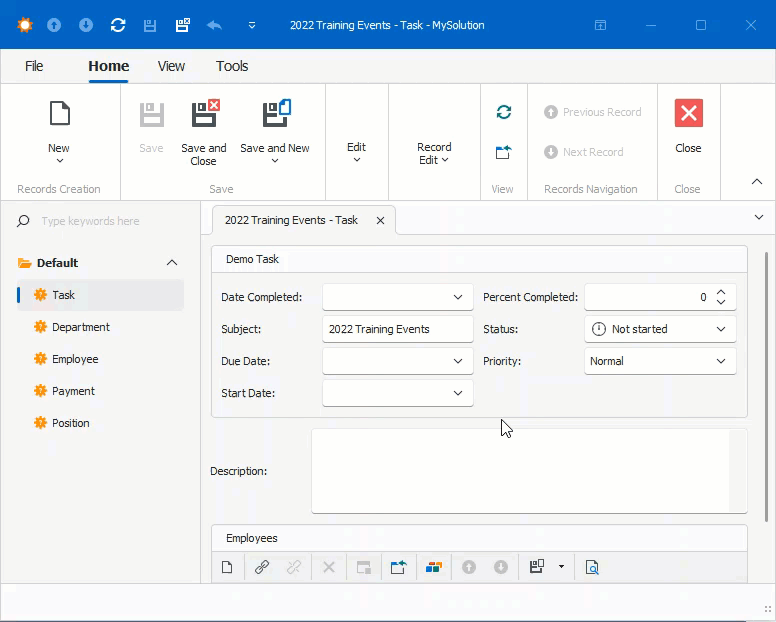
Task: Click the up arrow in Employees toolbar
Action: [x=469, y=567]
